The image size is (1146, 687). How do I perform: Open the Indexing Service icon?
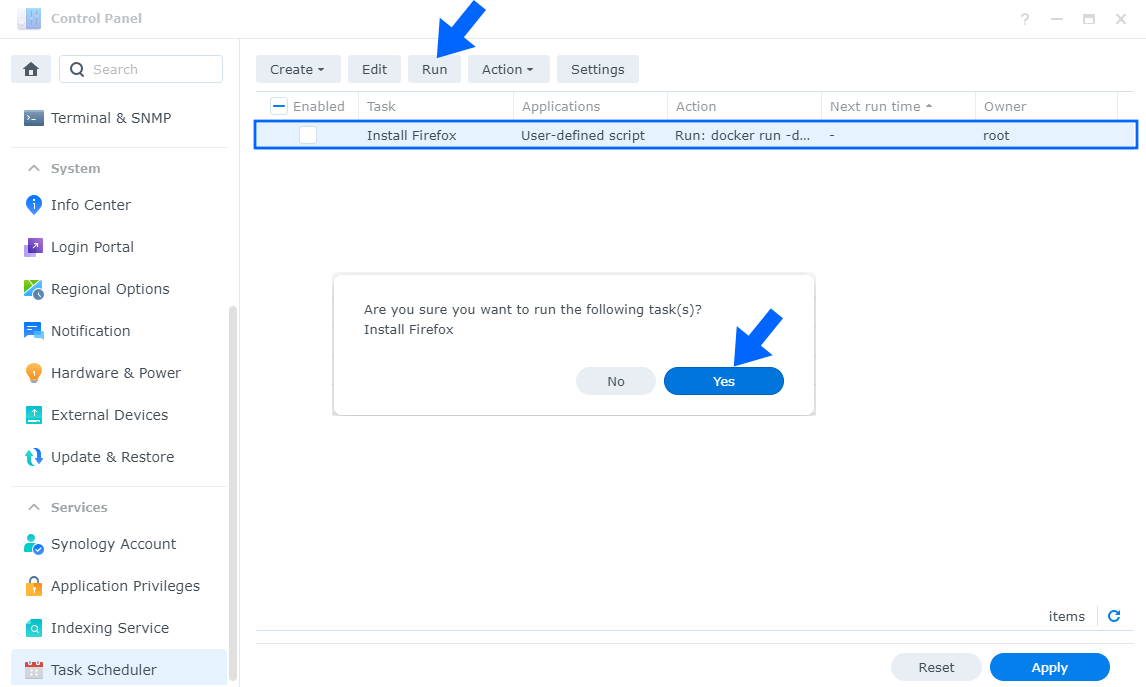(x=34, y=628)
